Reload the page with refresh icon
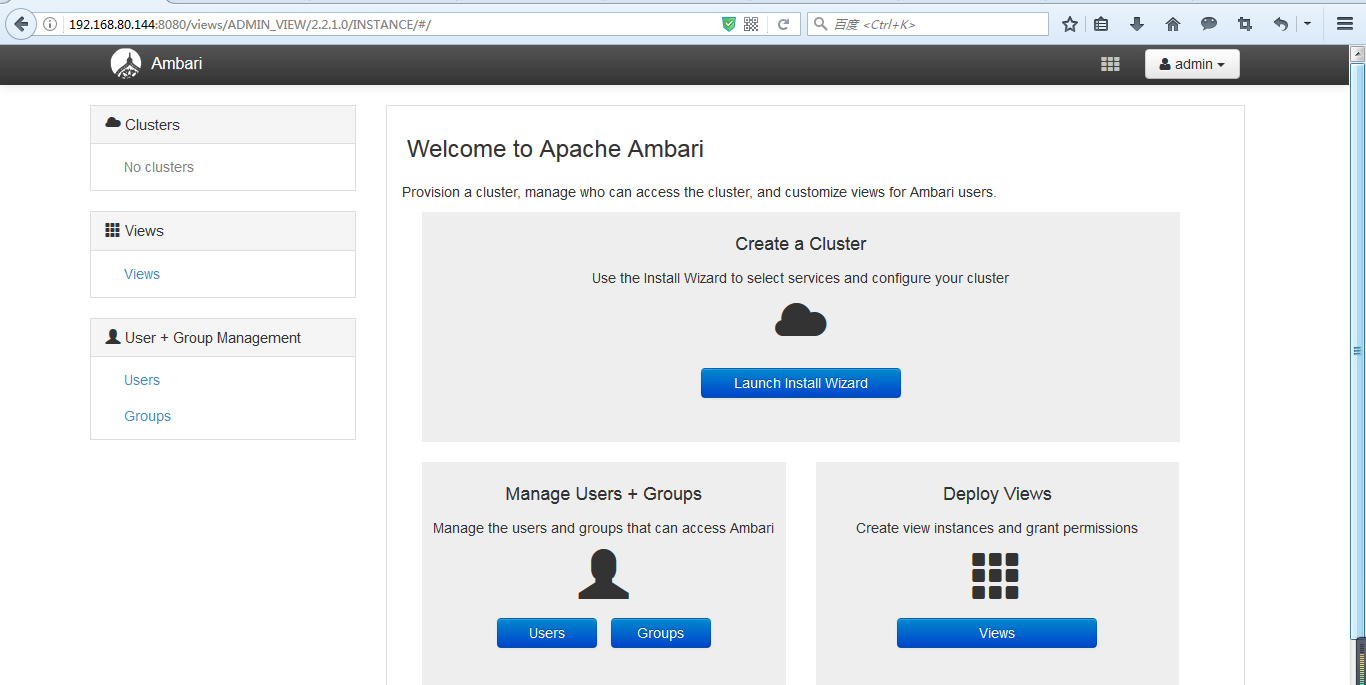This screenshot has width=1366, height=685. tap(784, 24)
